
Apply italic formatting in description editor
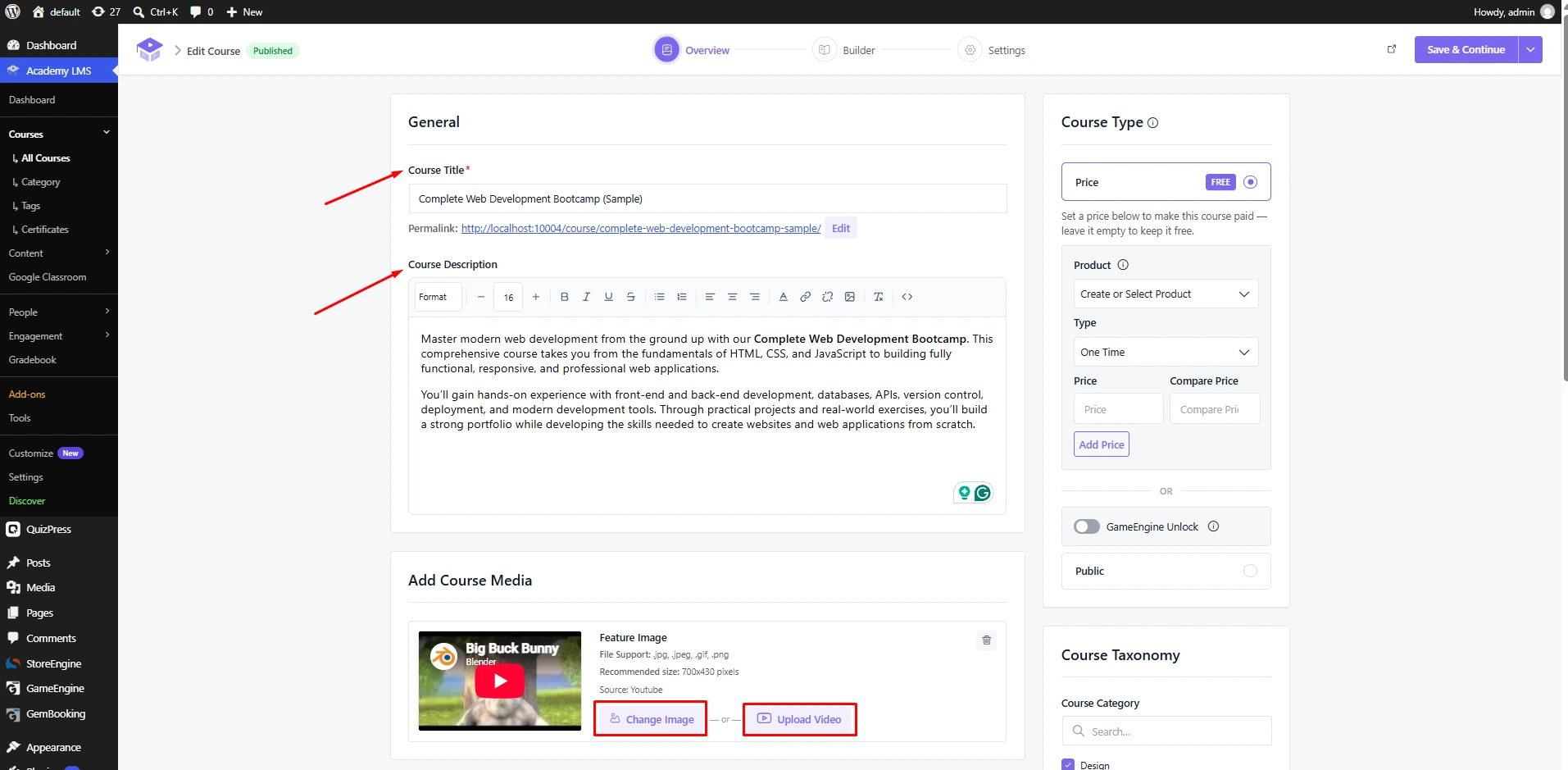[x=586, y=297]
